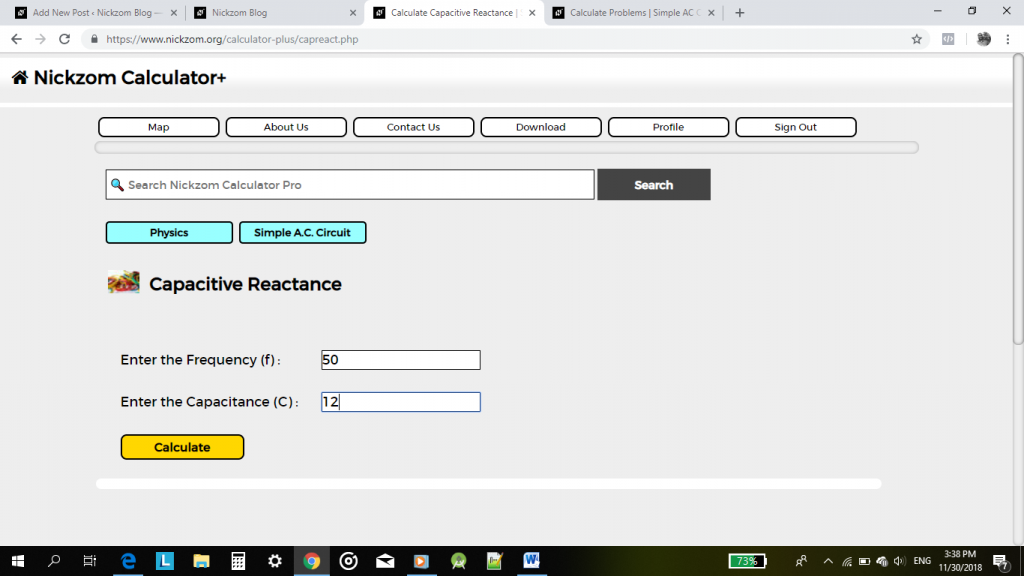The width and height of the screenshot is (1024, 576).
Task: Open Microsoft Word from the taskbar
Action: pos(532,561)
